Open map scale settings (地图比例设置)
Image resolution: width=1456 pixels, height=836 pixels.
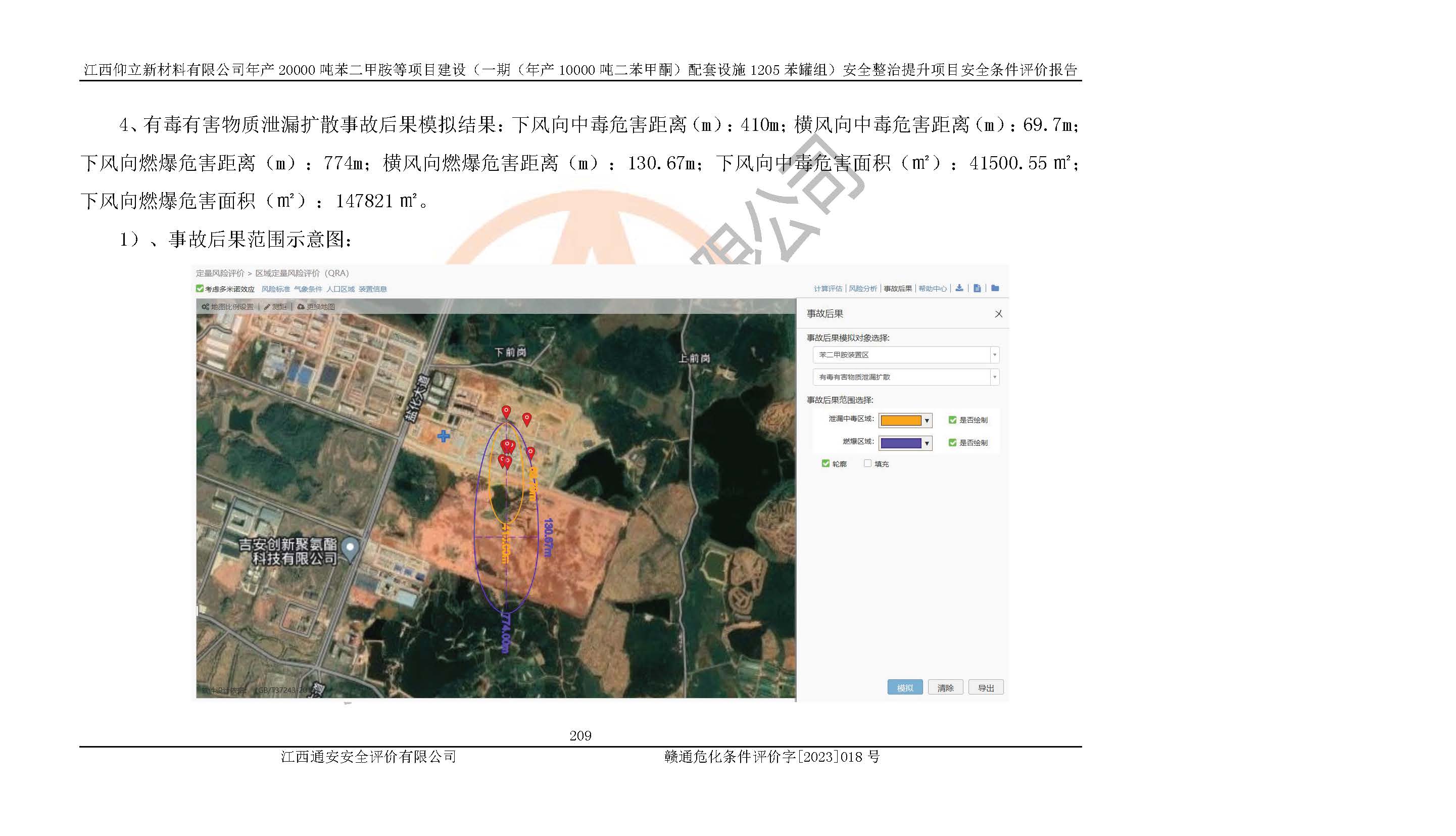pos(228,307)
